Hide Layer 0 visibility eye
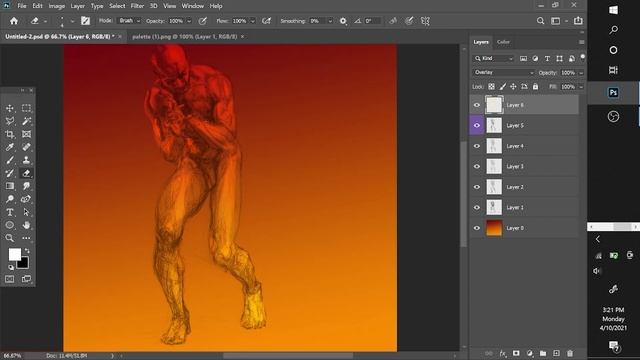Image resolution: width=640 pixels, height=360 pixels. 477,228
